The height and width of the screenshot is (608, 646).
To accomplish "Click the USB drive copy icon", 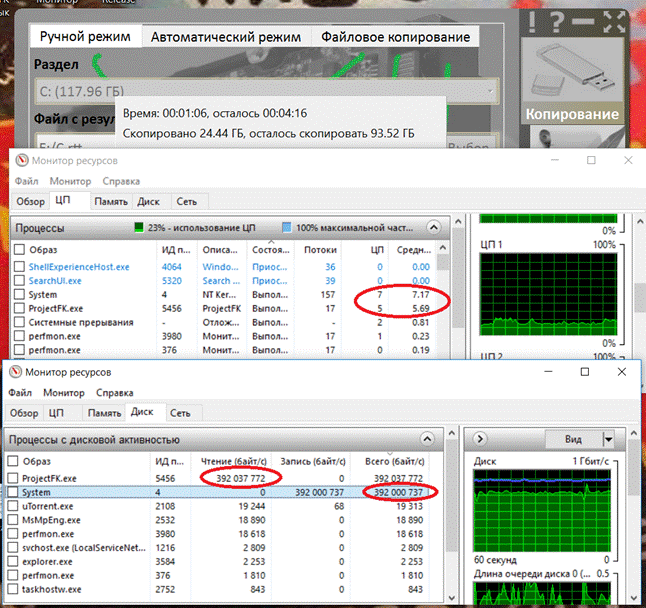I will 572,70.
